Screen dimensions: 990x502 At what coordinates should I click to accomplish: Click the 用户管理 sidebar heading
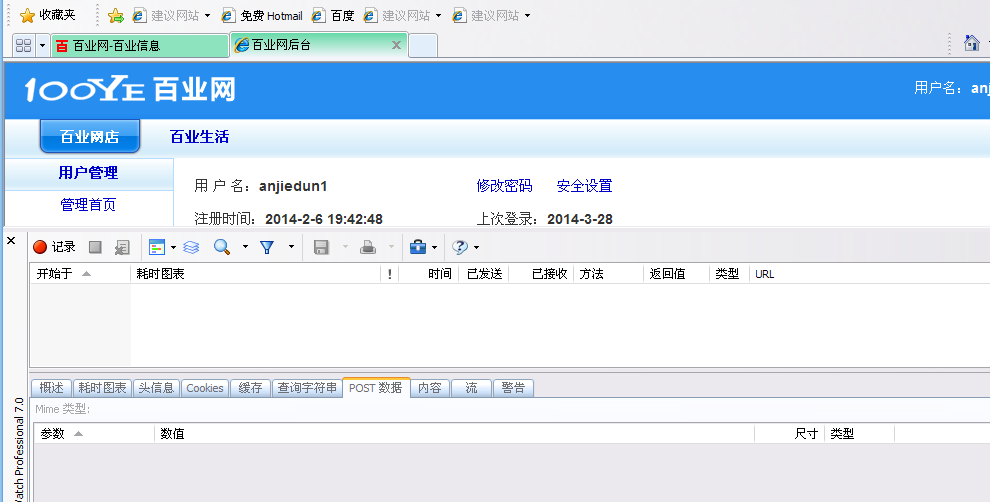(x=88, y=173)
